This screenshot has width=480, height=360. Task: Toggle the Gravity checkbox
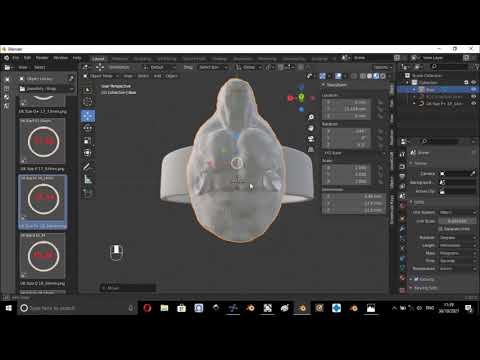tap(416, 279)
